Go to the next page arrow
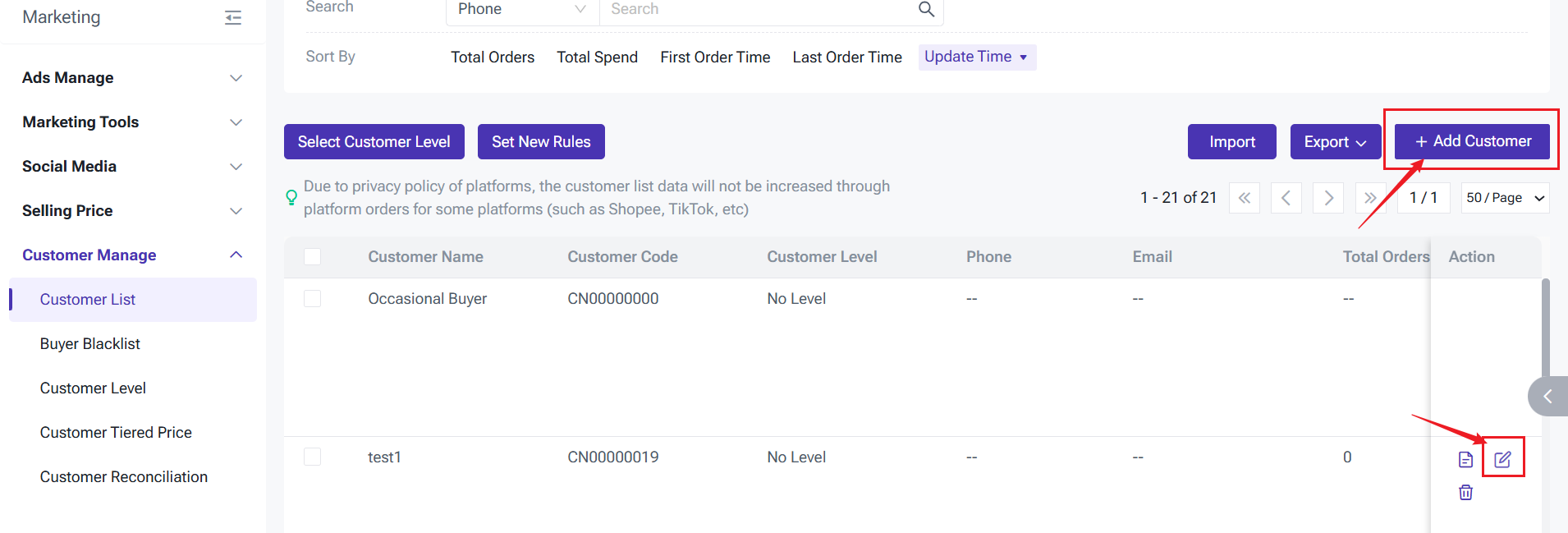Viewport: 1568px width, 533px height. click(1328, 198)
